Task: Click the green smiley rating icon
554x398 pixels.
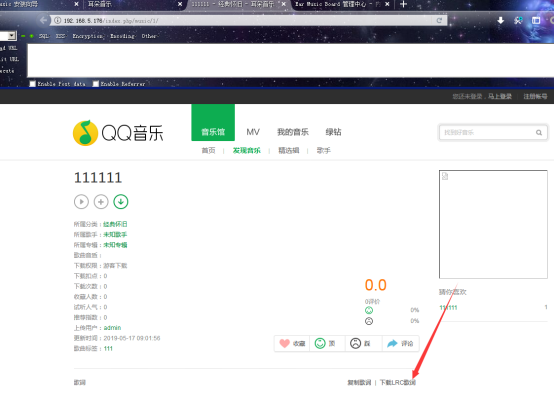Action: click(369, 310)
